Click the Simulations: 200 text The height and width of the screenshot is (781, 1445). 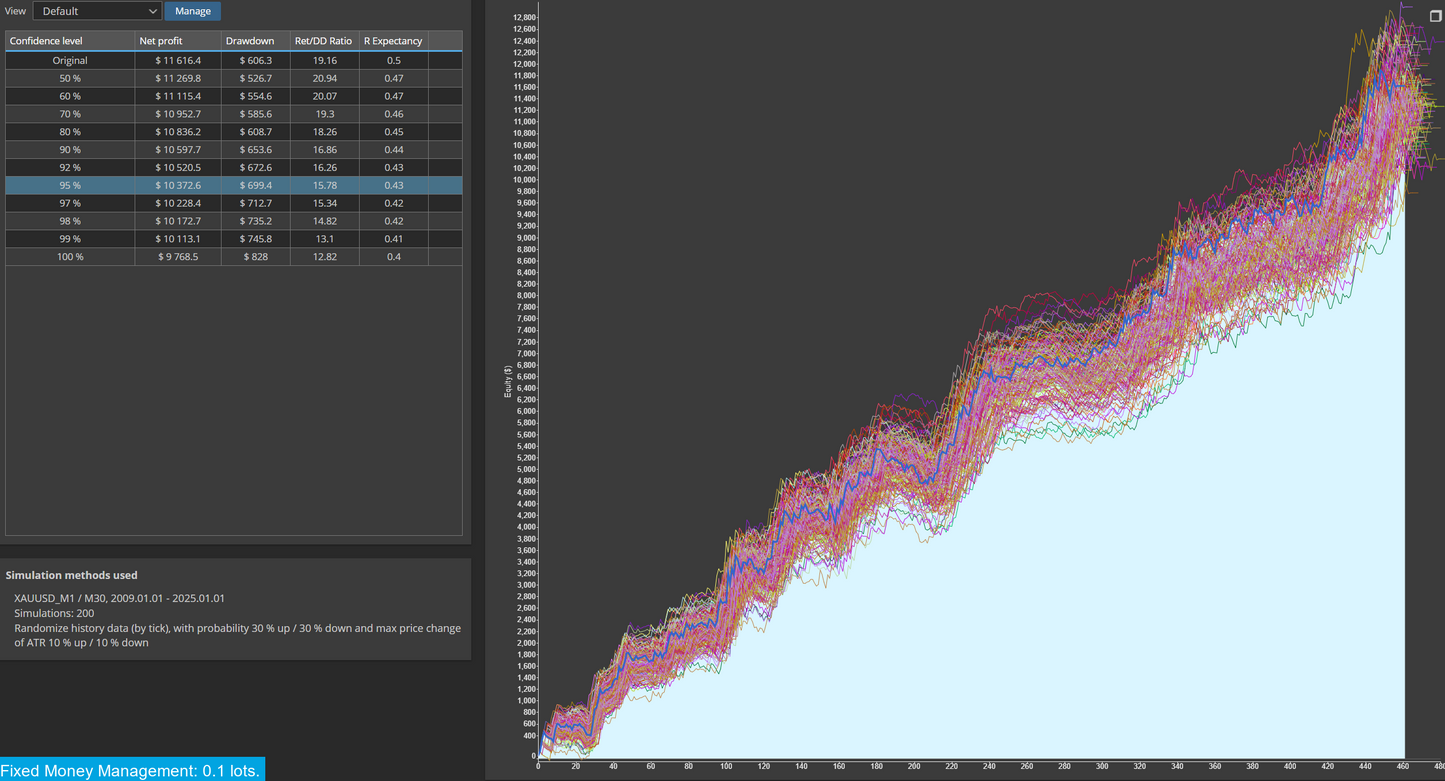[52, 613]
